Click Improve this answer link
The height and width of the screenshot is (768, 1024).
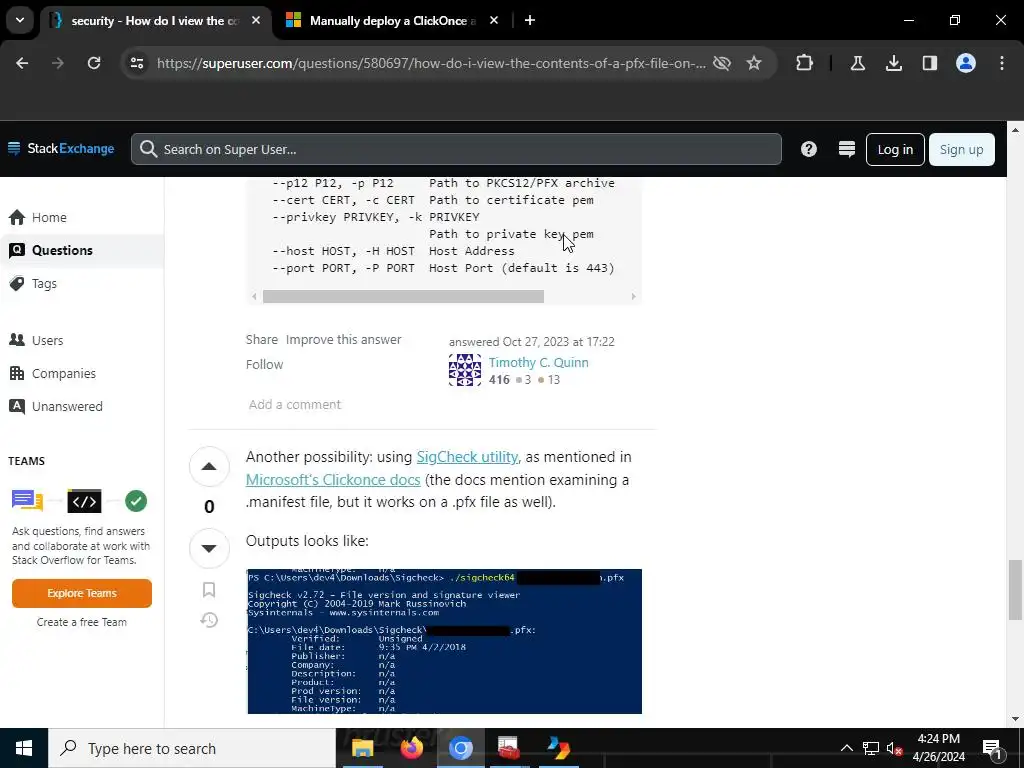click(344, 340)
